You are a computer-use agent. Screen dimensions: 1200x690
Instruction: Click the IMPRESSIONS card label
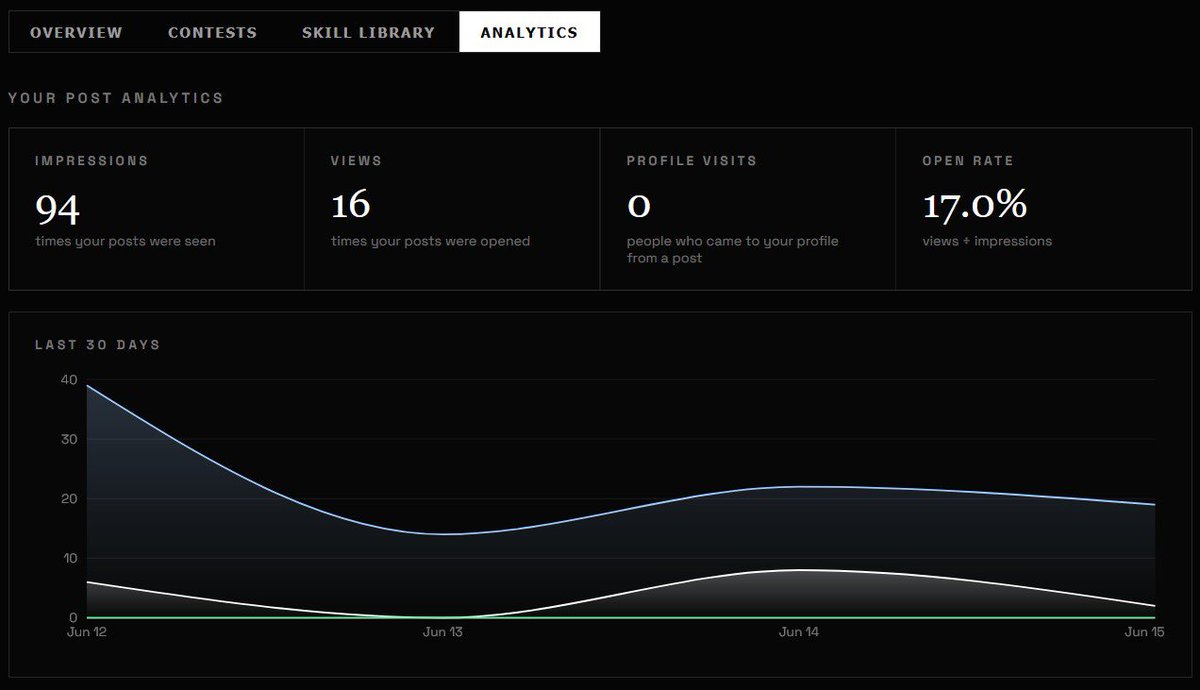click(x=91, y=160)
